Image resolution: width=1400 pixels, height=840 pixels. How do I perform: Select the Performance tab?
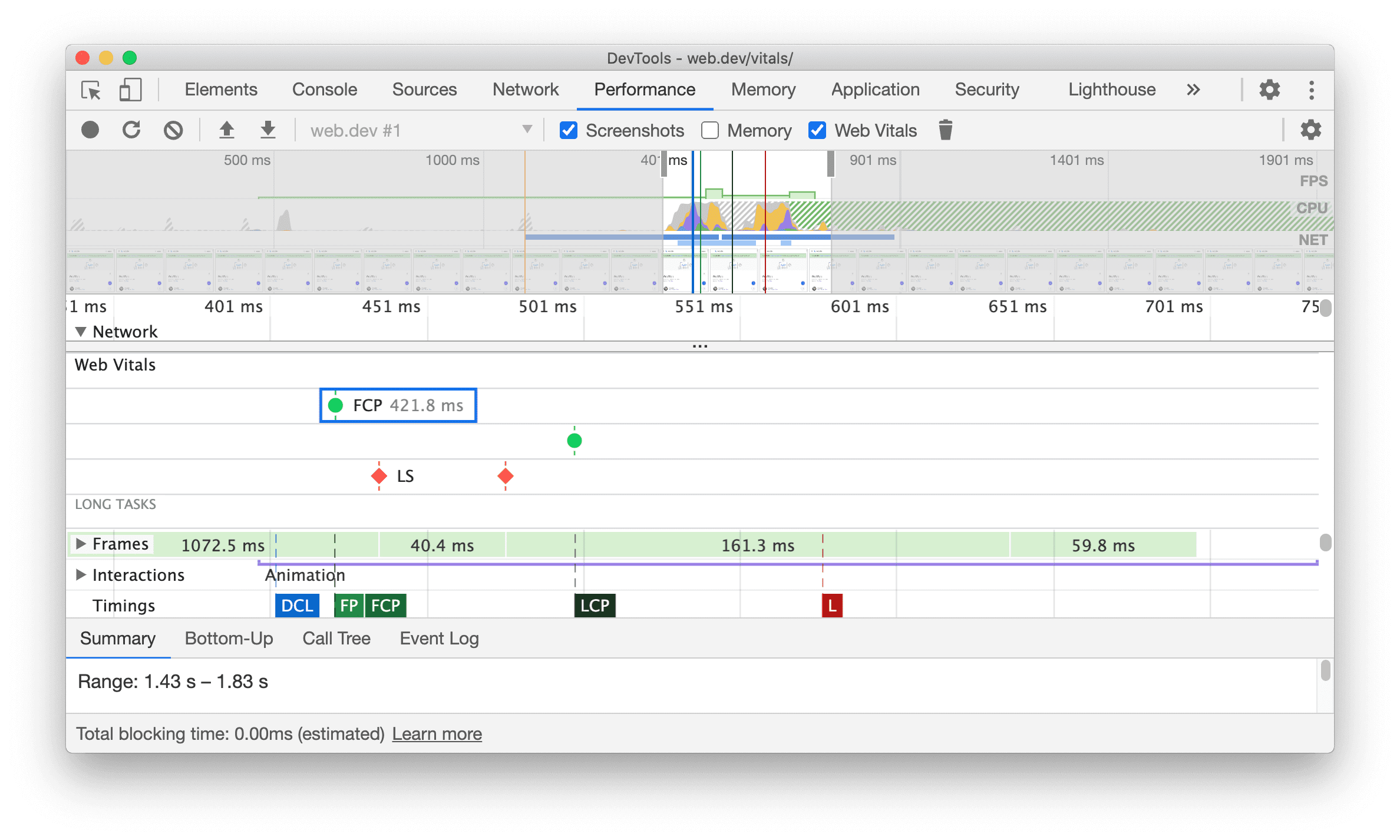click(x=644, y=88)
